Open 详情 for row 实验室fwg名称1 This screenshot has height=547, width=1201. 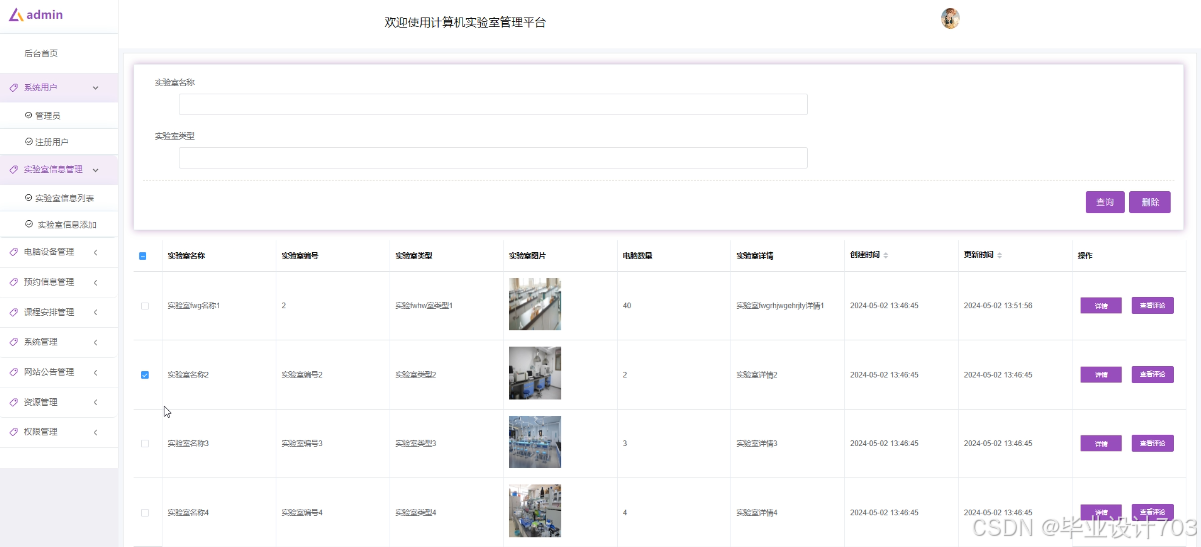1101,305
